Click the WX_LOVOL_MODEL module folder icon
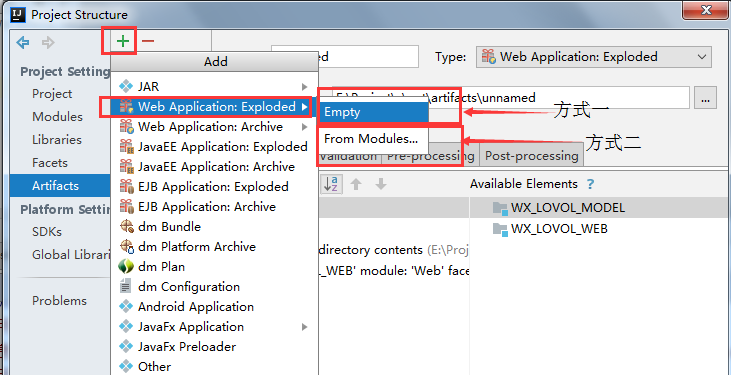 (x=500, y=208)
